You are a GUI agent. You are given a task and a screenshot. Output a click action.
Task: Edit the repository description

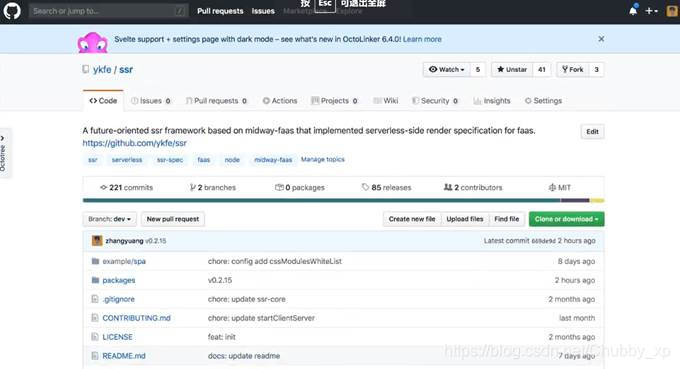click(x=592, y=131)
